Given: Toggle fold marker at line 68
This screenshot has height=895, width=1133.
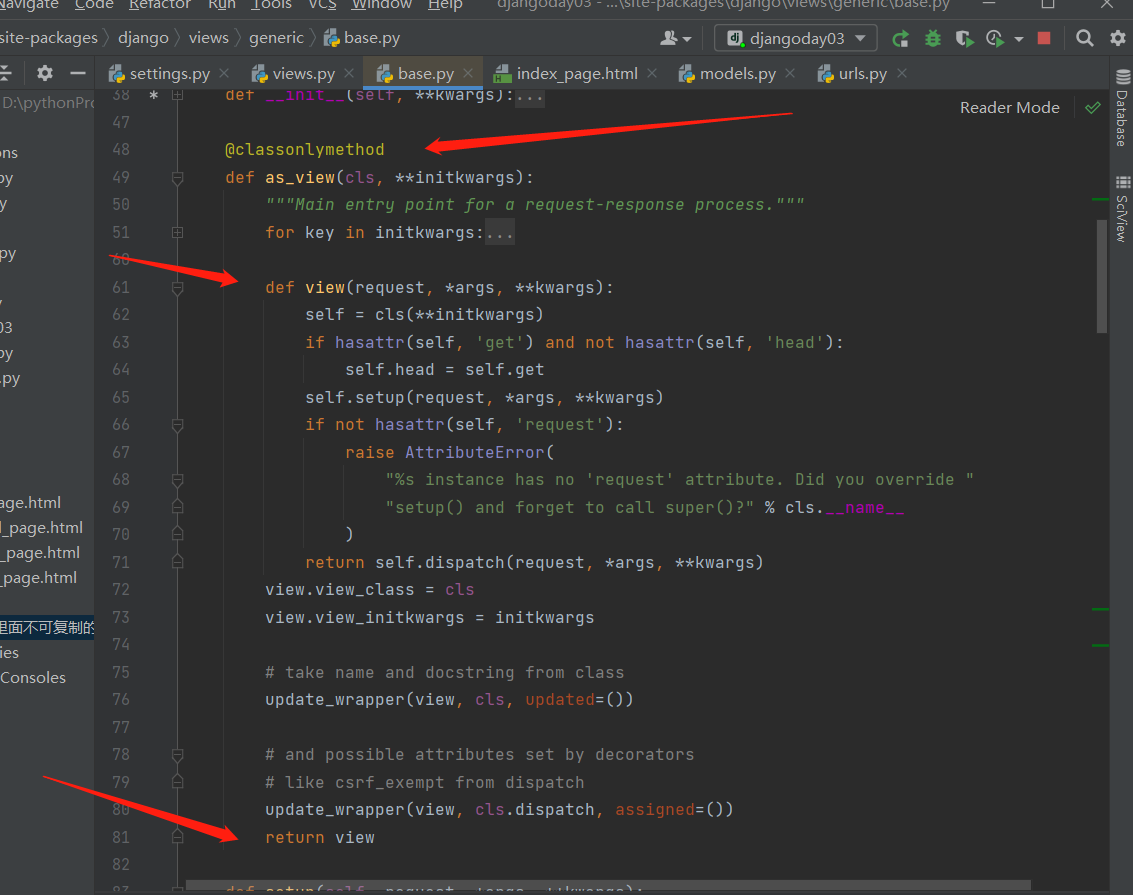Looking at the screenshot, I should pyautogui.click(x=177, y=480).
